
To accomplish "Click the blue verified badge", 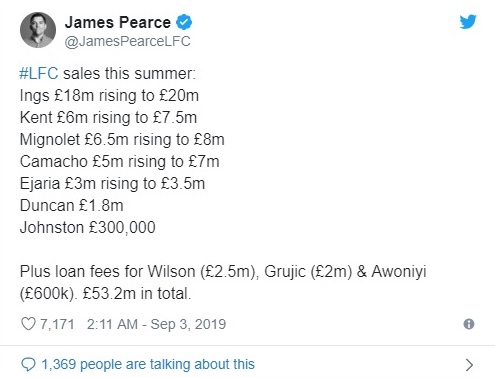I will tap(184, 22).
